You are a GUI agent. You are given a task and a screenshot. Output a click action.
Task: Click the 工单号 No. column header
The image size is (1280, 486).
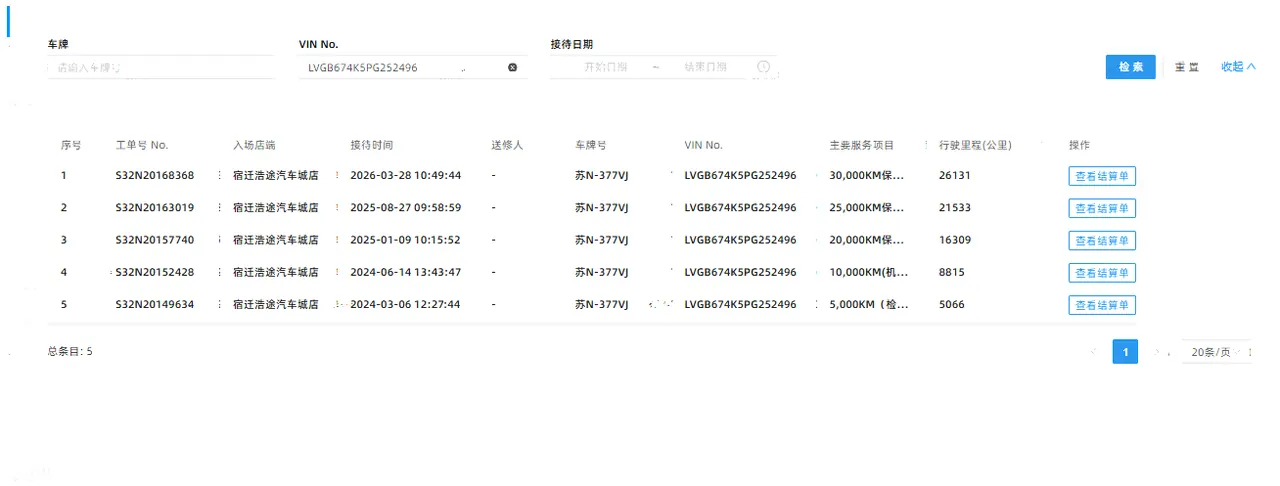click(142, 145)
